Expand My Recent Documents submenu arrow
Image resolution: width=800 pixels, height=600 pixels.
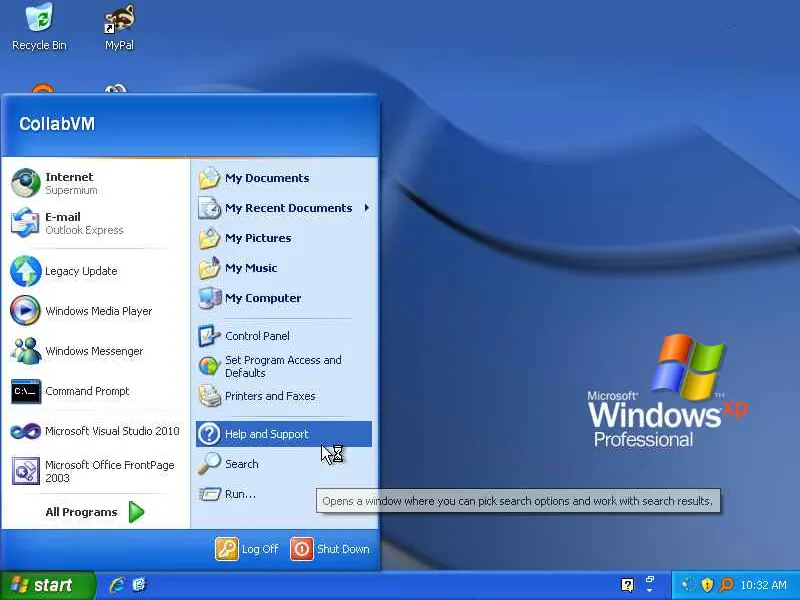click(x=366, y=208)
